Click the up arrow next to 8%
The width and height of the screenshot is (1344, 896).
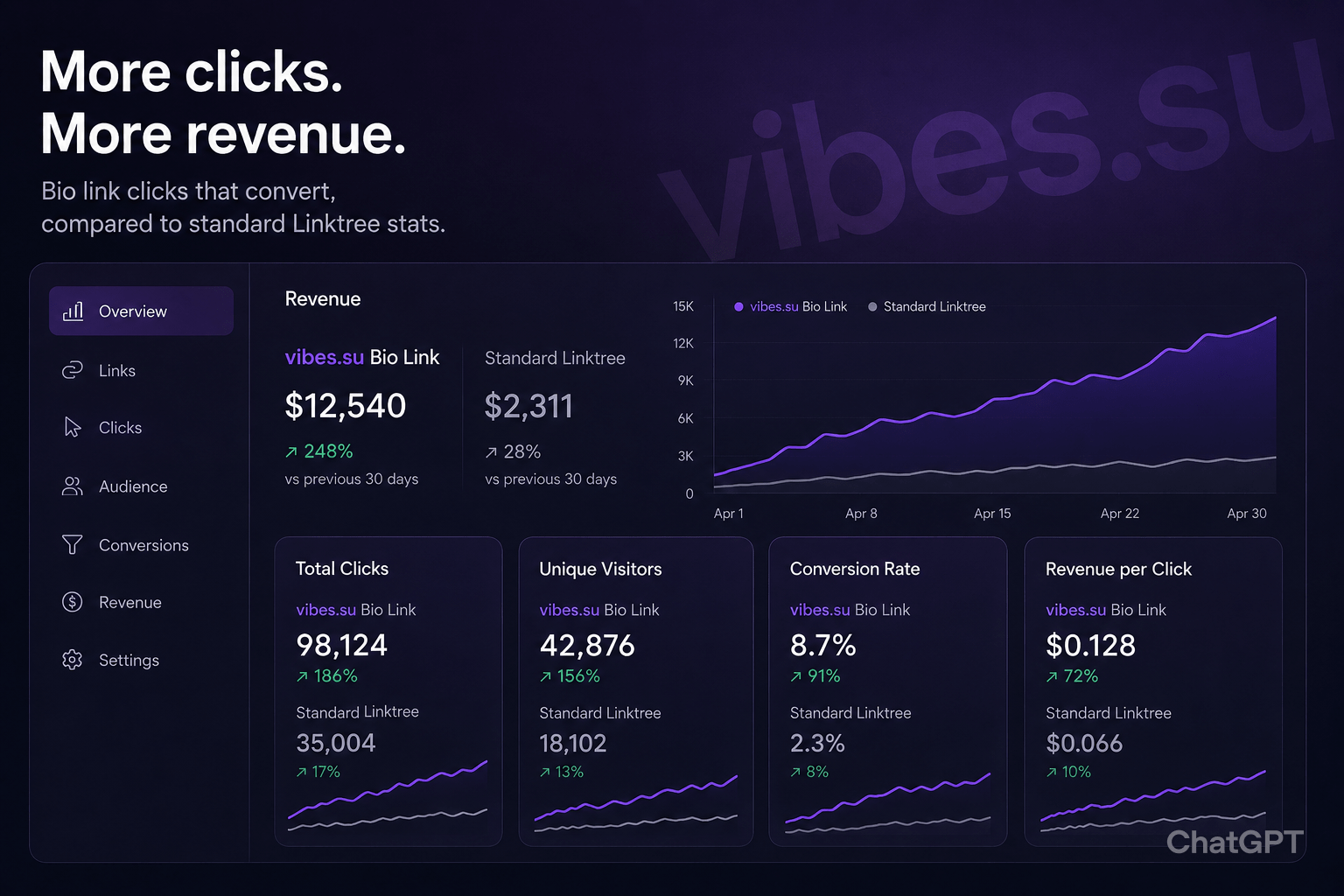click(x=795, y=773)
